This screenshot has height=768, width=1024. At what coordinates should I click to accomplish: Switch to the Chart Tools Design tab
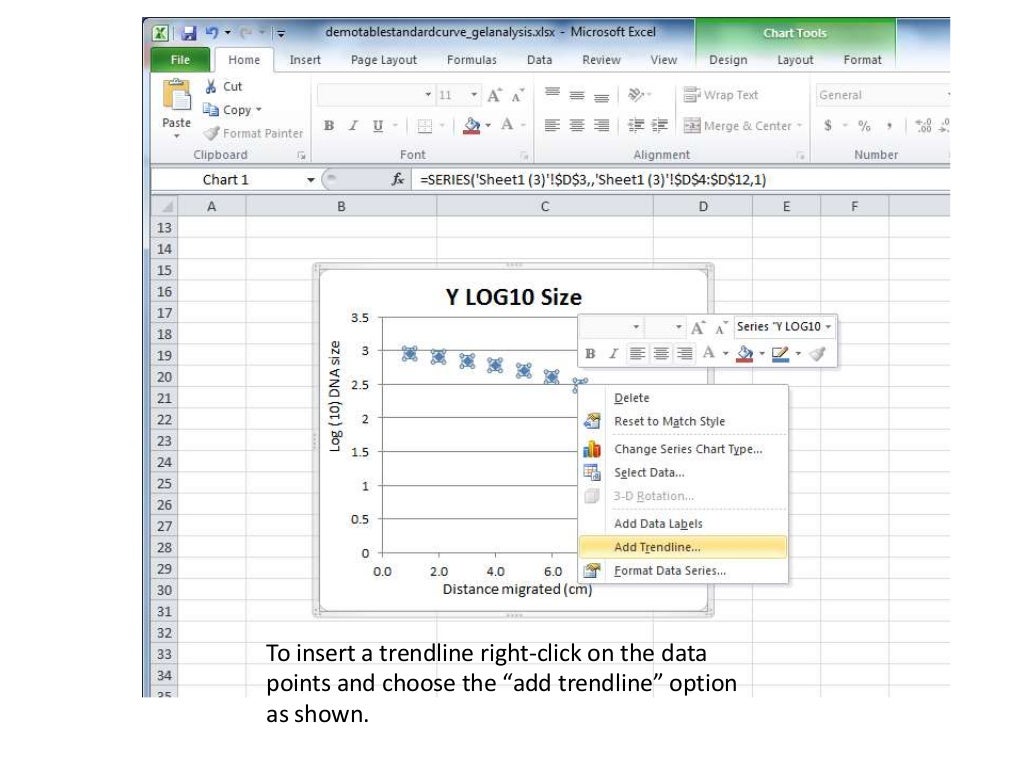coord(728,60)
